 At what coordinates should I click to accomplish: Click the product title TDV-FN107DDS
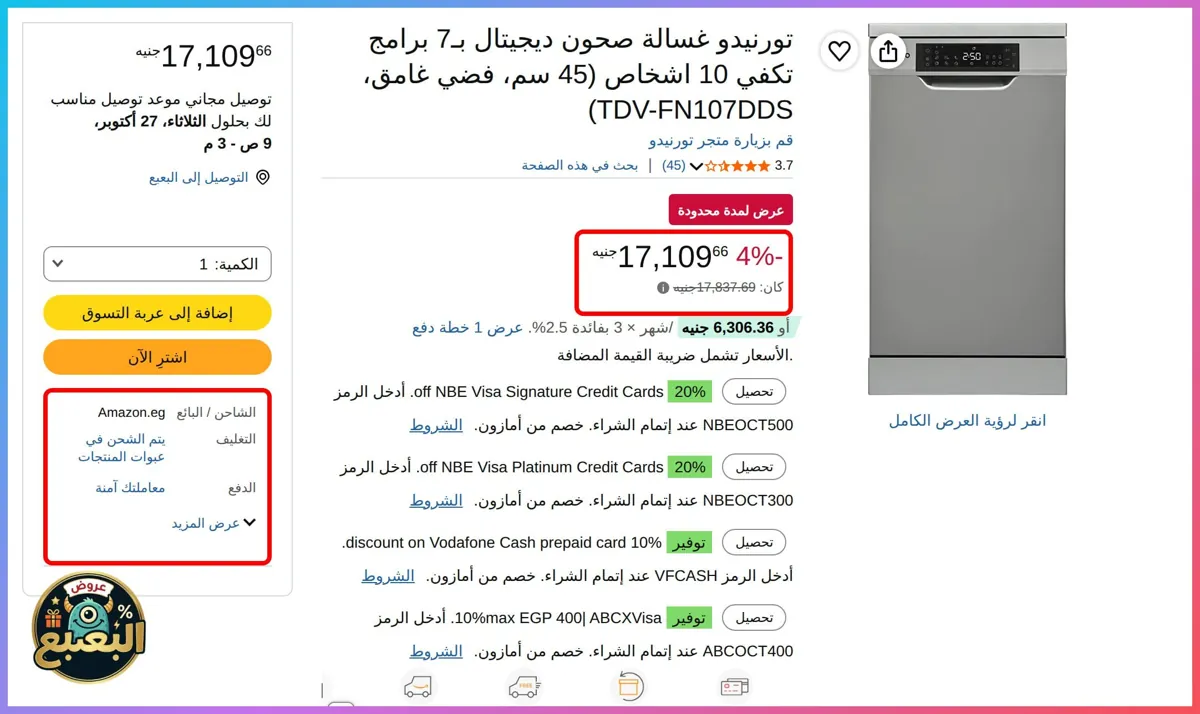579,75
